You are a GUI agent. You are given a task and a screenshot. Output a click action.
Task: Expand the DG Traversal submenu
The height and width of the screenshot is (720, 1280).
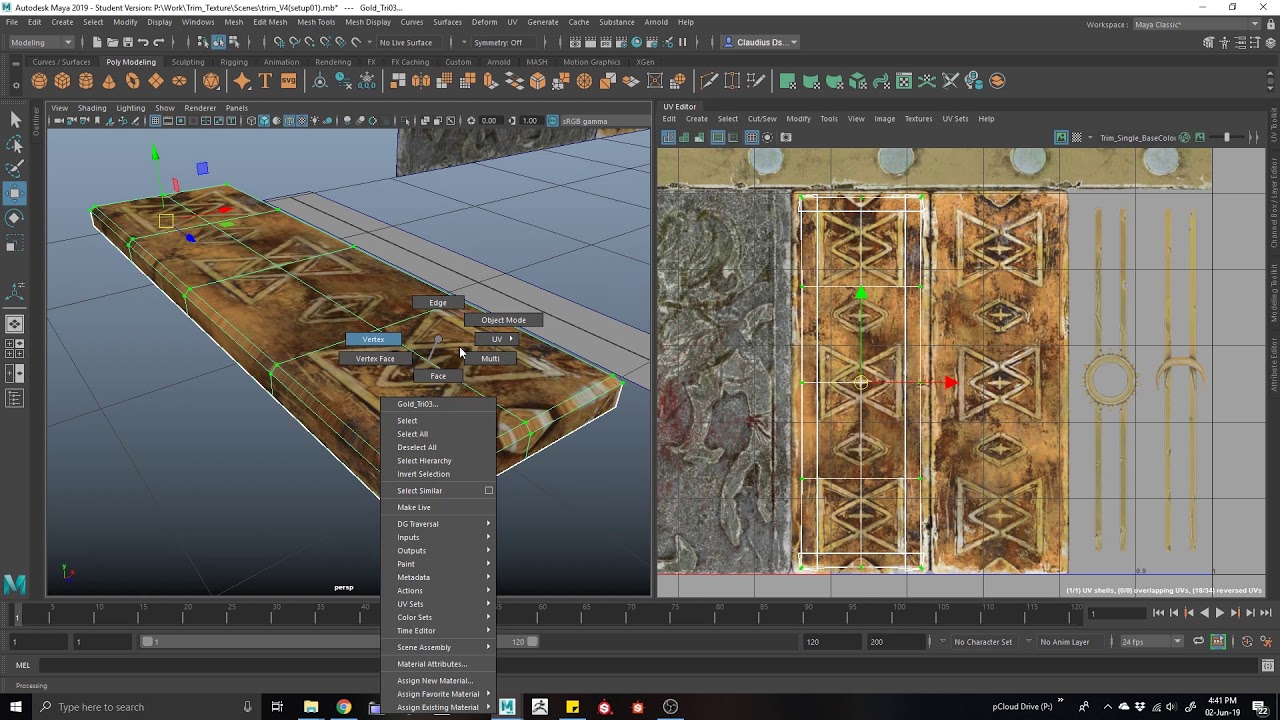tap(438, 524)
